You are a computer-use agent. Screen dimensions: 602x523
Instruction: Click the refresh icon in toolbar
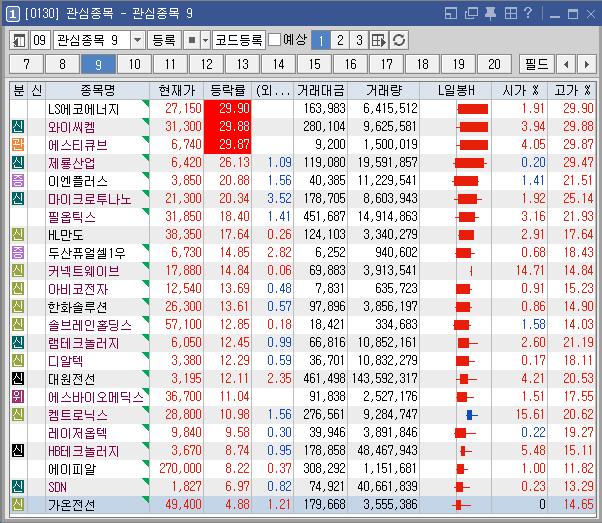(399, 40)
